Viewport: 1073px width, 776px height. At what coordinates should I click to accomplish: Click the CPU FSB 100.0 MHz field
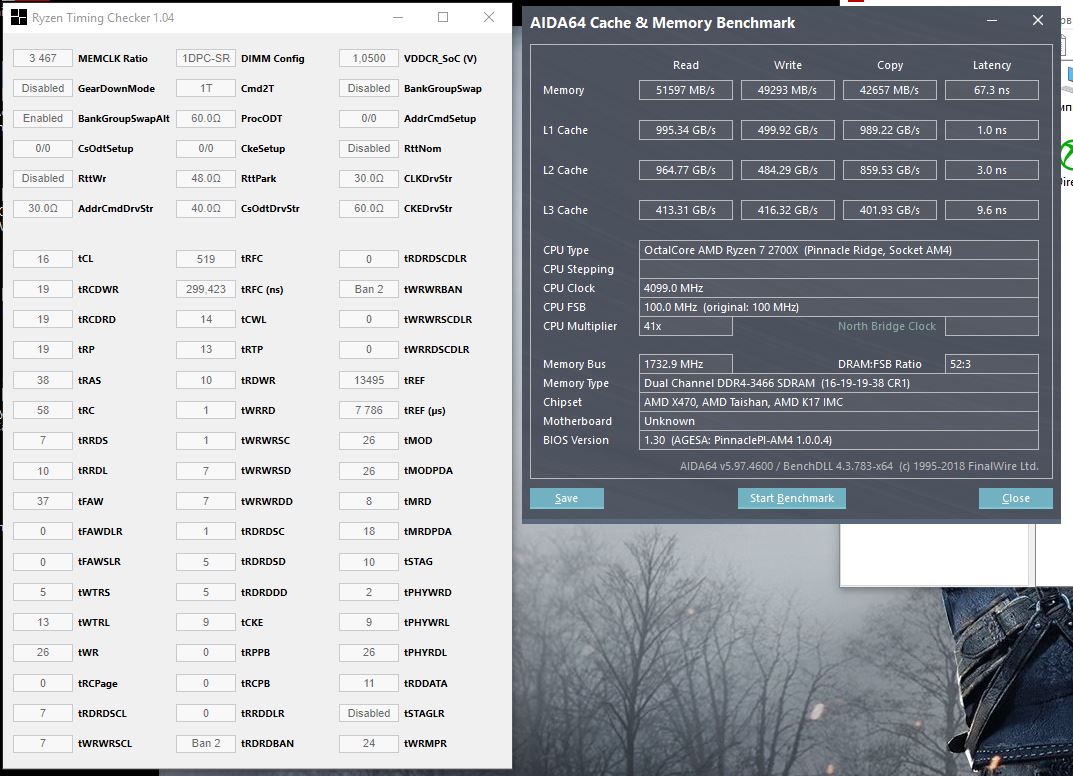point(838,307)
